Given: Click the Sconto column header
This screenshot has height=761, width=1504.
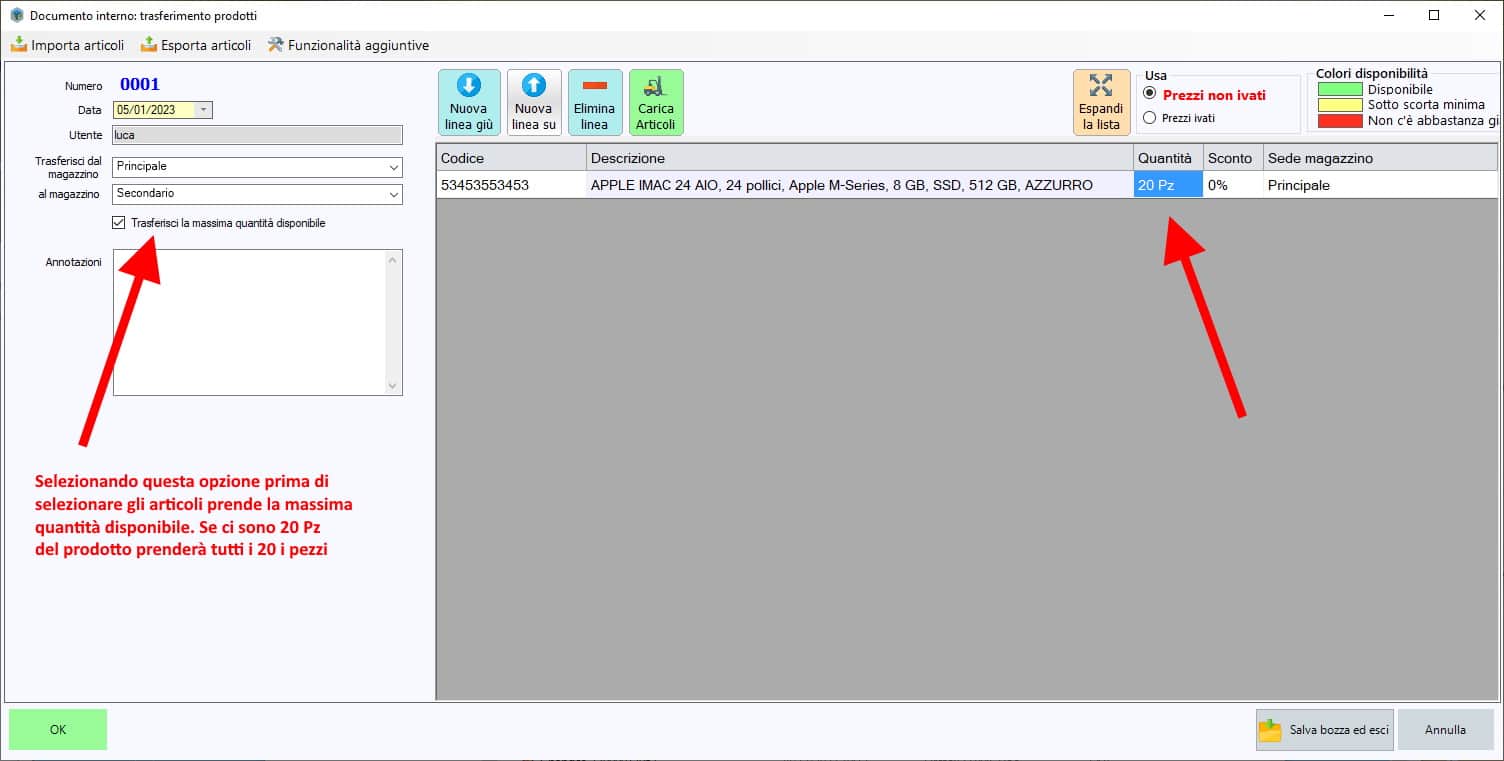Looking at the screenshot, I should [1233, 158].
